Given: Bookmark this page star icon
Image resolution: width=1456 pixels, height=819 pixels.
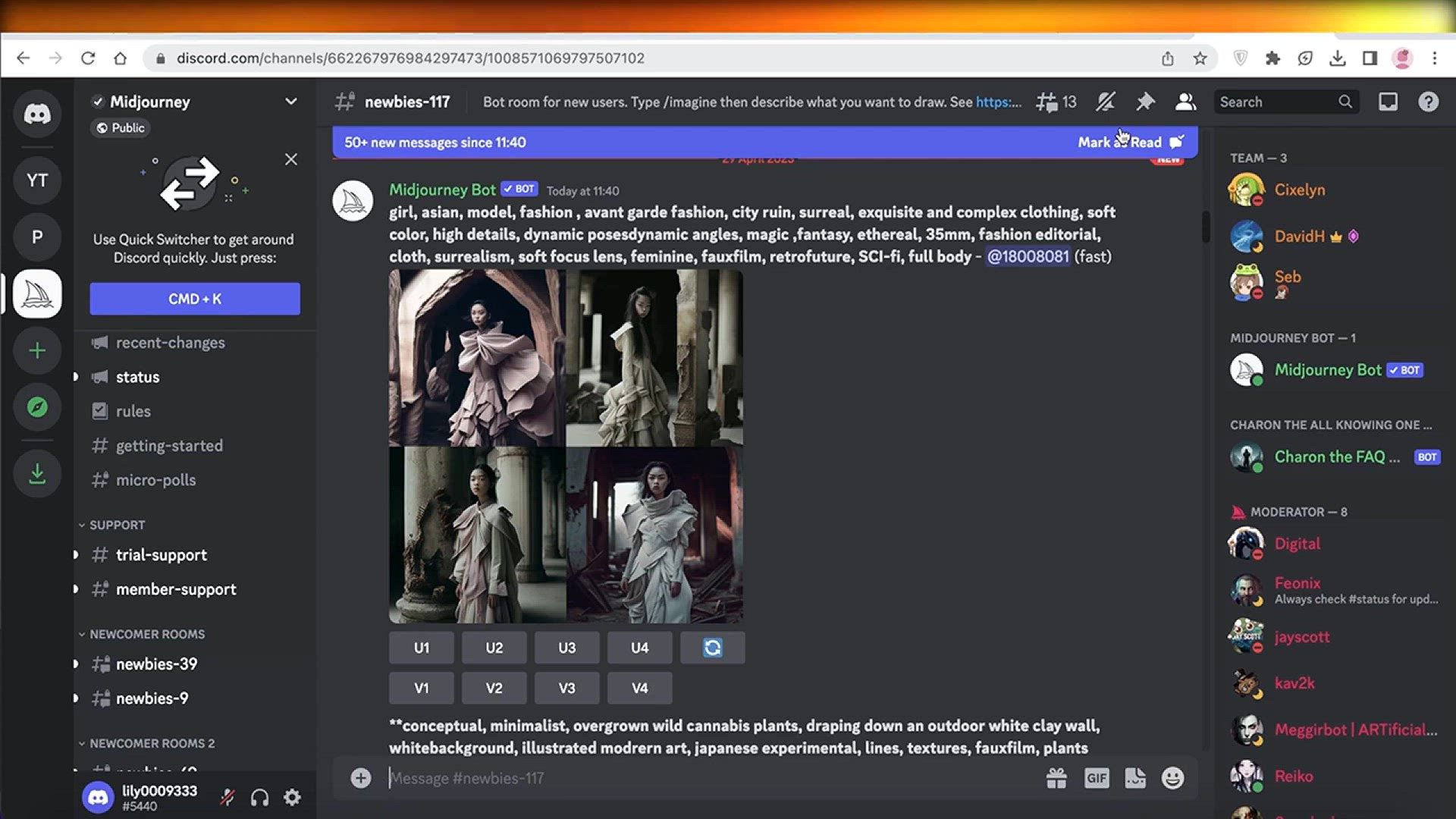Looking at the screenshot, I should pos(1200,58).
